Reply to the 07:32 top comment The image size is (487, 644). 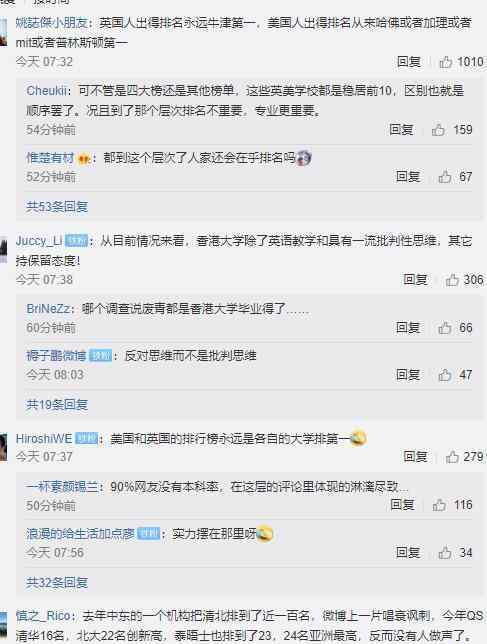coord(409,62)
